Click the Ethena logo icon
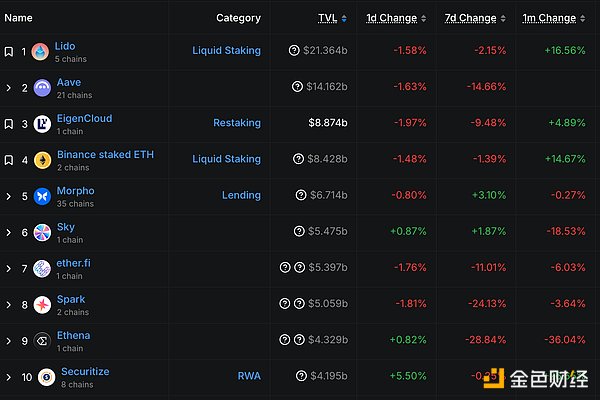 click(x=42, y=341)
